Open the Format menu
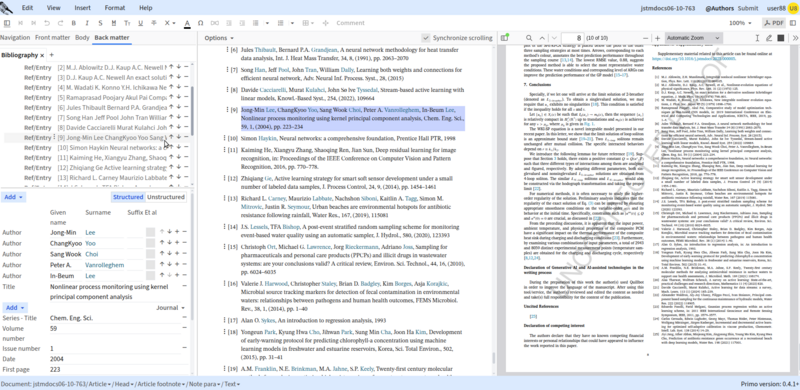This screenshot has height=390, width=800. point(115,8)
